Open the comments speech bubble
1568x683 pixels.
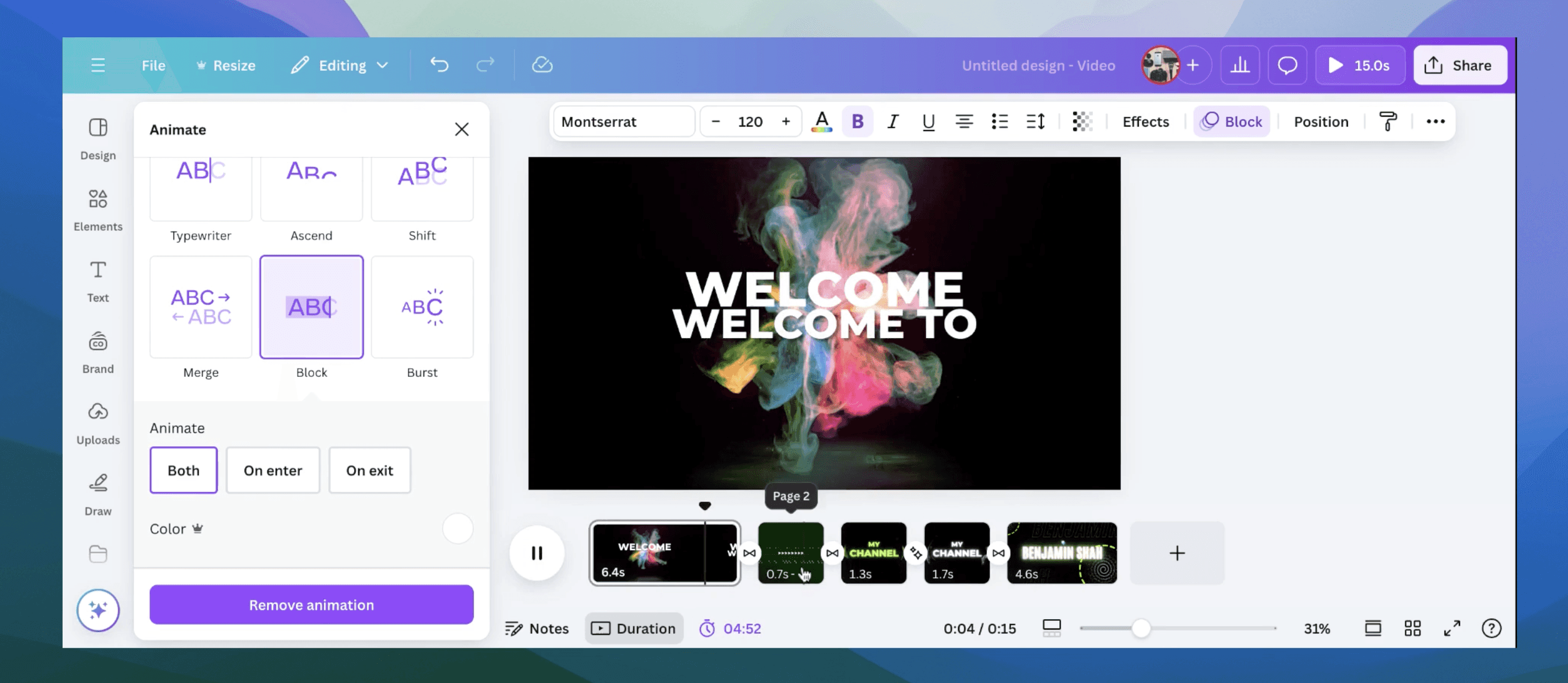pyautogui.click(x=1287, y=65)
